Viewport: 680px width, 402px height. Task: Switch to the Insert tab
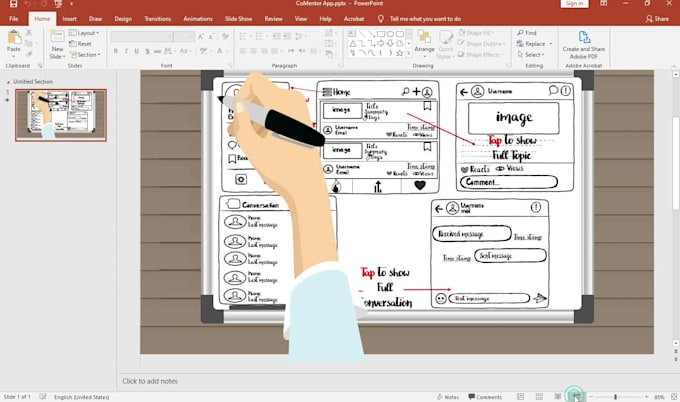click(x=69, y=19)
